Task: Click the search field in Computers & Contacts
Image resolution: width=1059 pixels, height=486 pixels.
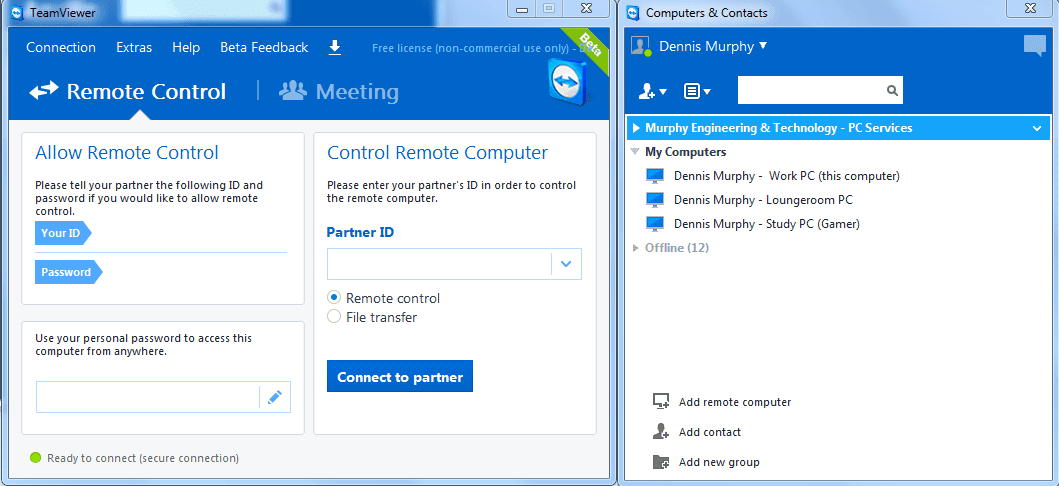Action: [x=811, y=90]
